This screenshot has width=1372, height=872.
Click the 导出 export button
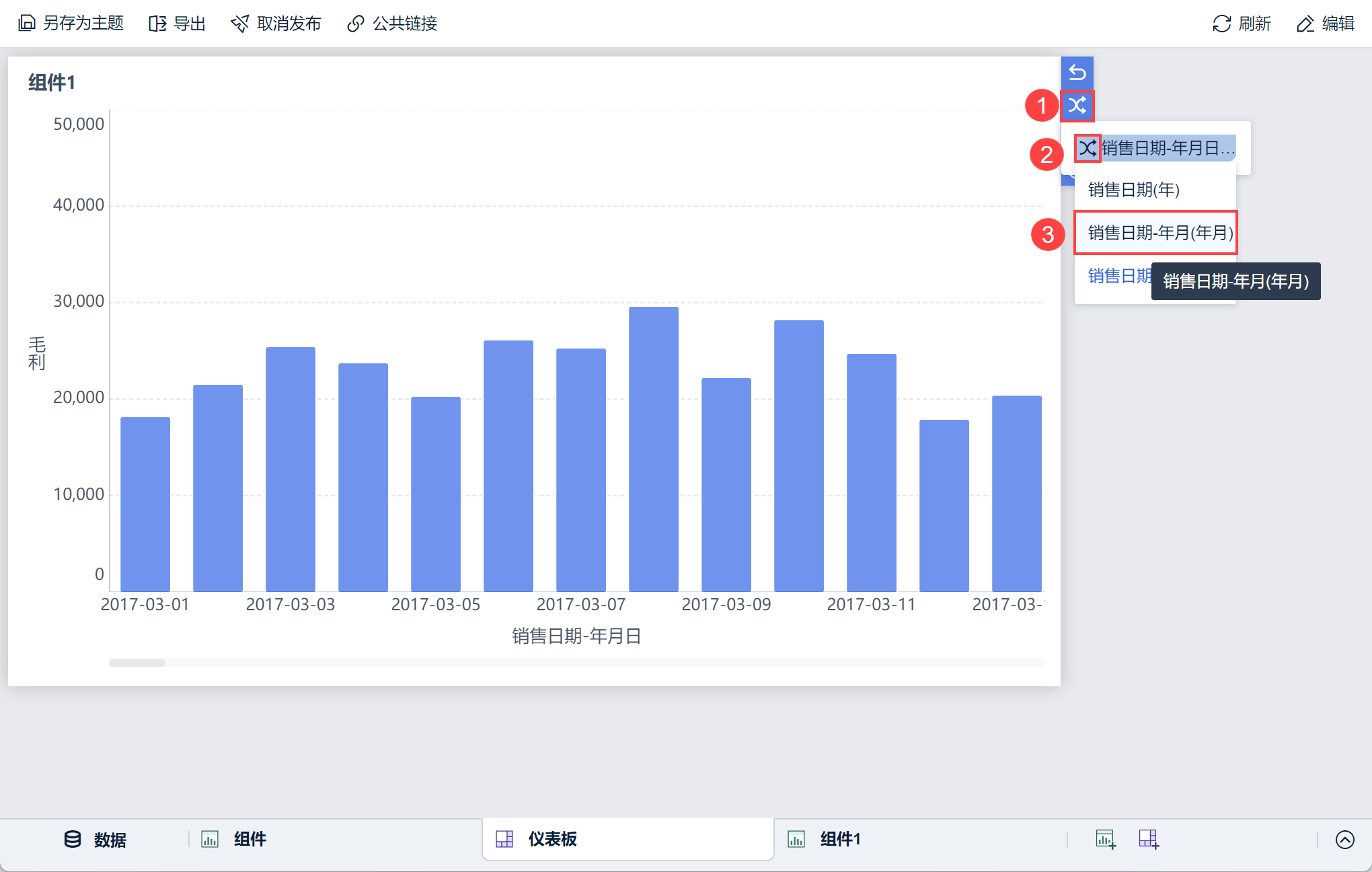click(177, 24)
